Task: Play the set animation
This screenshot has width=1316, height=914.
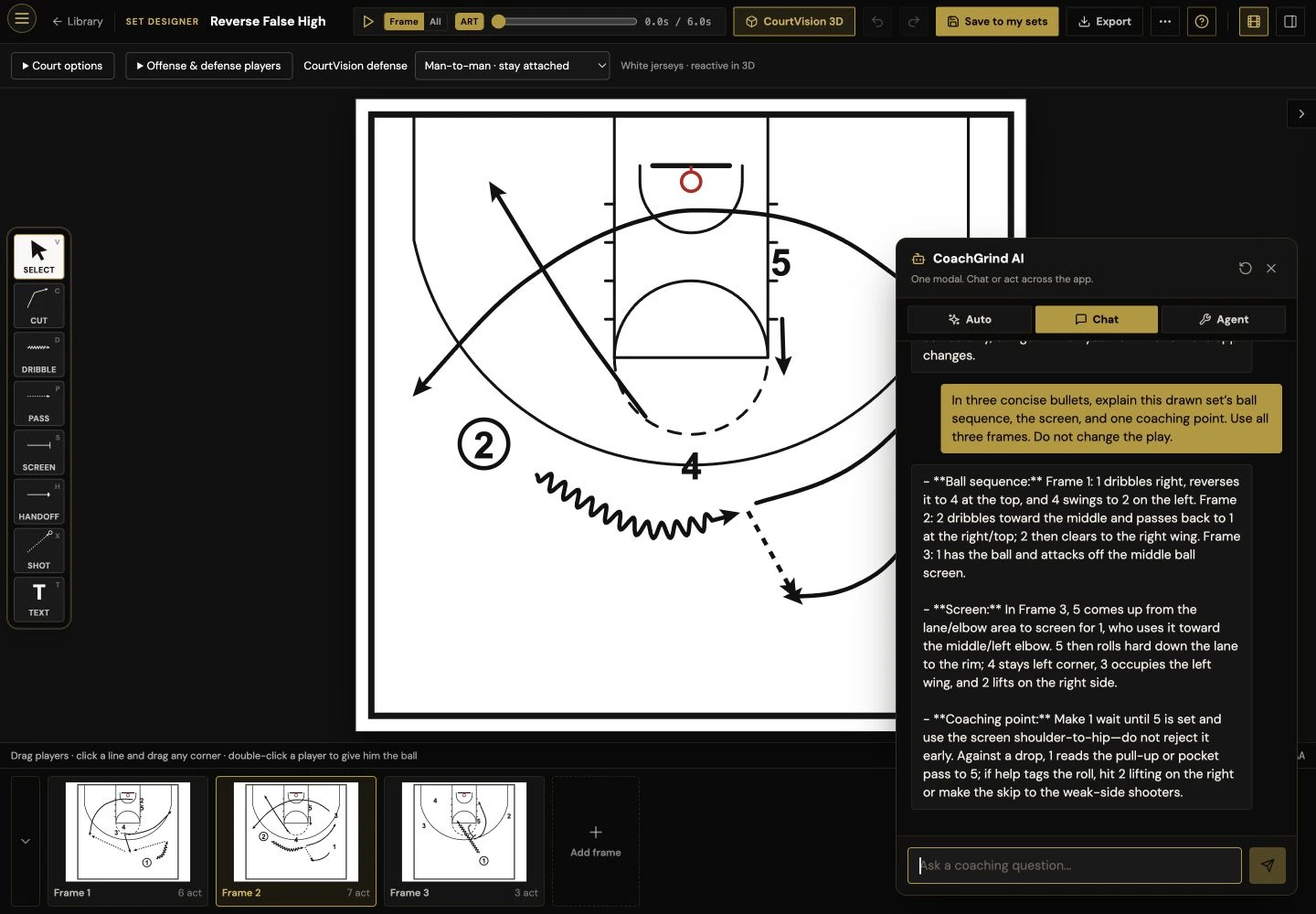Action: (x=368, y=21)
